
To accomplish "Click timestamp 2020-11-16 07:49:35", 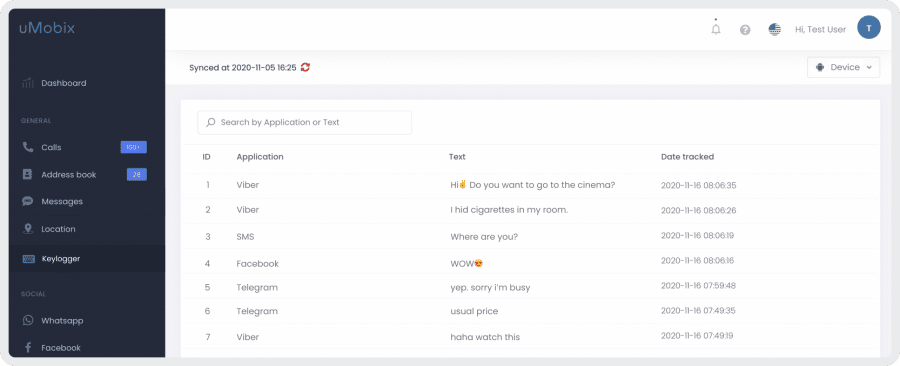I will coord(699,310).
